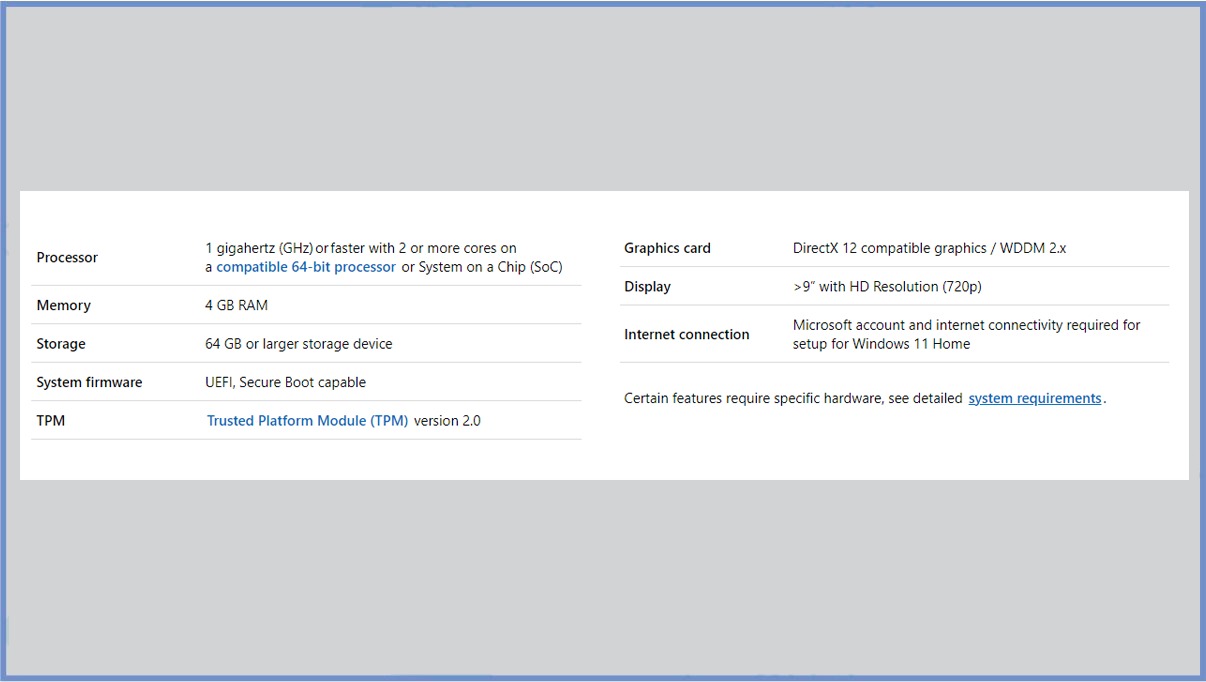This screenshot has height=682, width=1206.
Task: Select the Storage row label
Action: 61,344
